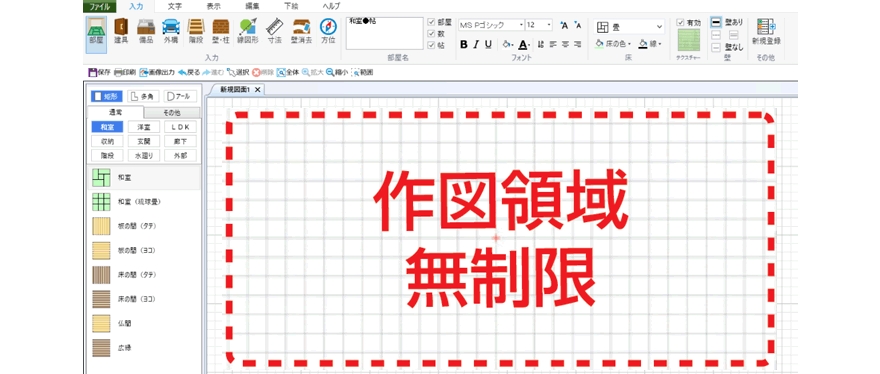Select the 壁消去 wall eraser tool
880x374 pixels.
click(x=301, y=32)
